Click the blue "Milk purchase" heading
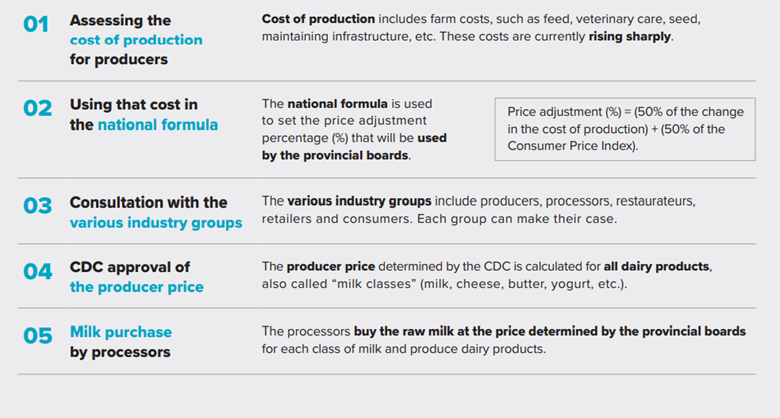 [x=120, y=332]
